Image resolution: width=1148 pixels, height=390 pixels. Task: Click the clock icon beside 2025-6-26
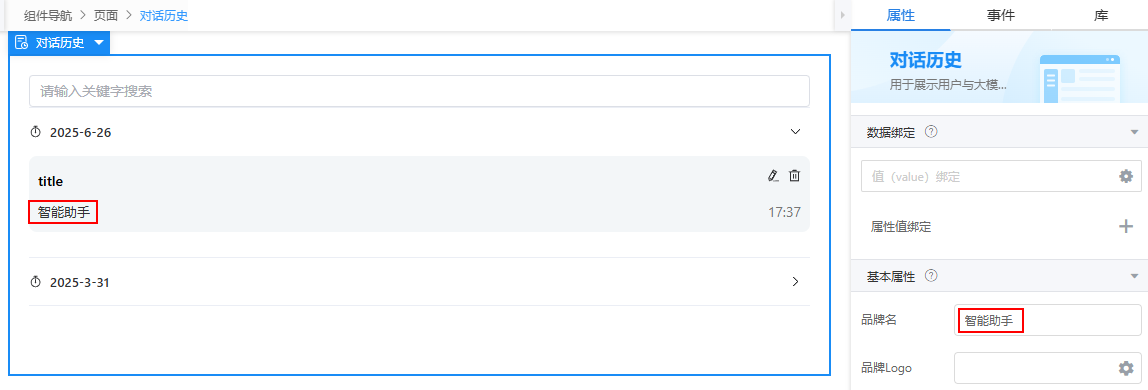tap(36, 132)
